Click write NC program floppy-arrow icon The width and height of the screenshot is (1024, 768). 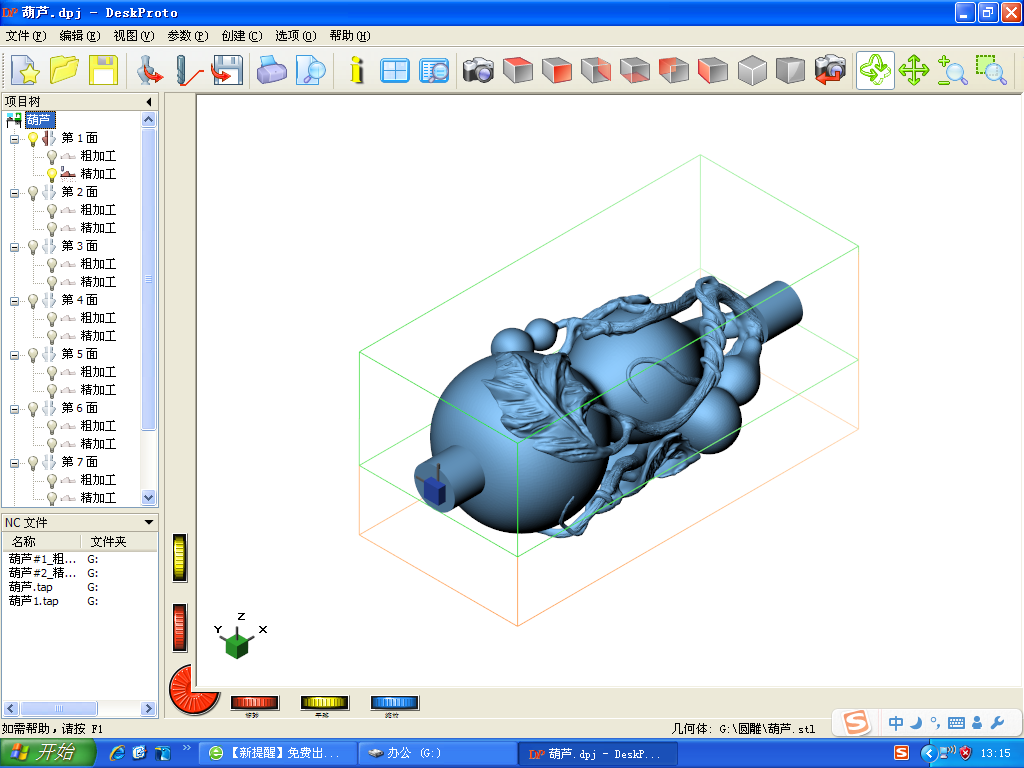(227, 70)
